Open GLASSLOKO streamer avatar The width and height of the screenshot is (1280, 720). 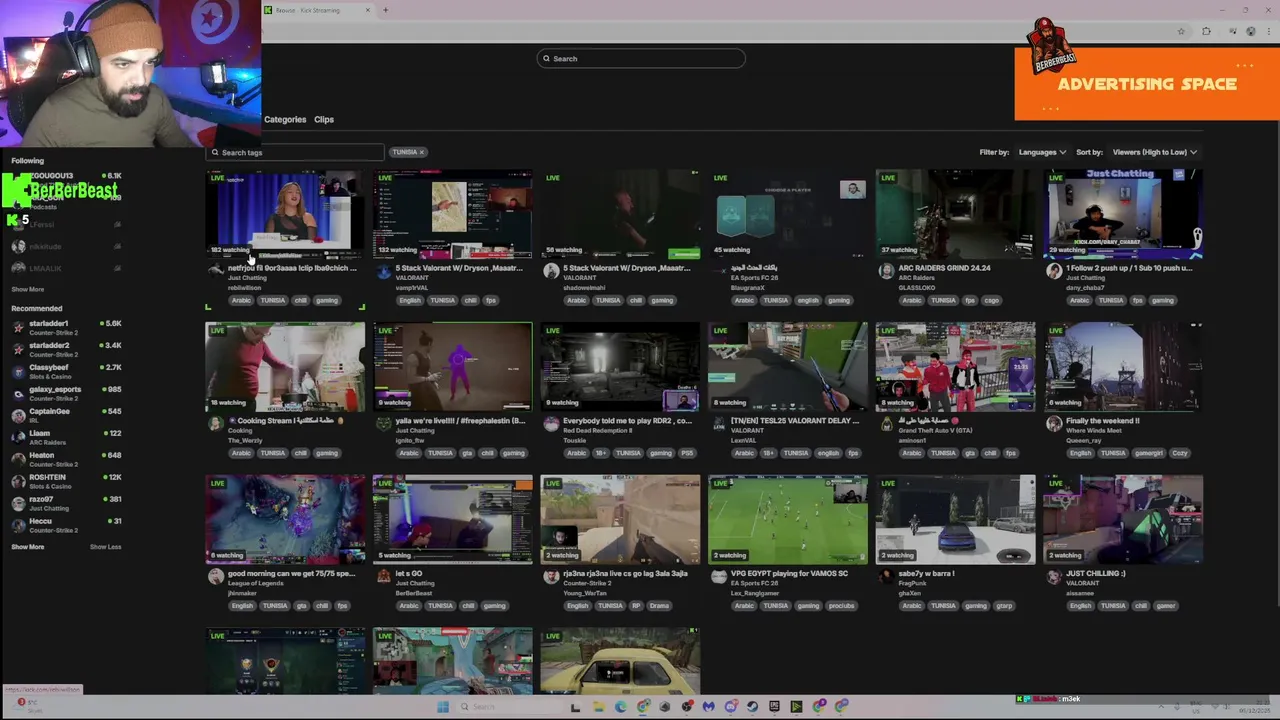(x=886, y=271)
